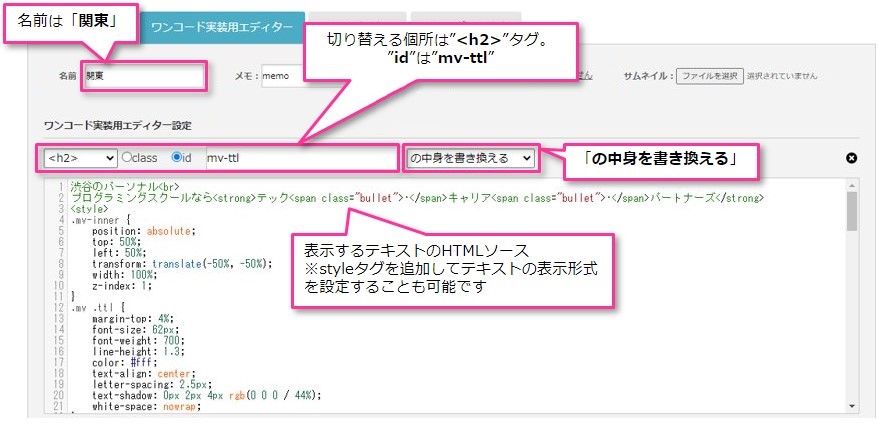This screenshot has width=878, height=424.
Task: Click the mv-ttl selector input field
Action: 300,159
